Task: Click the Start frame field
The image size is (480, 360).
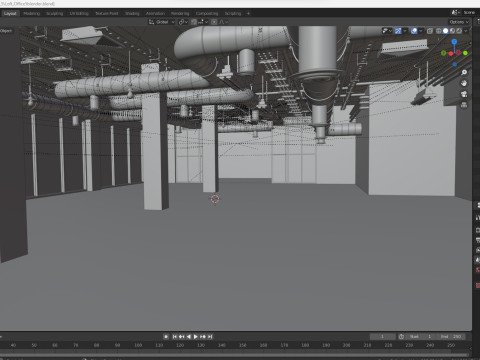Action: pyautogui.click(x=421, y=337)
